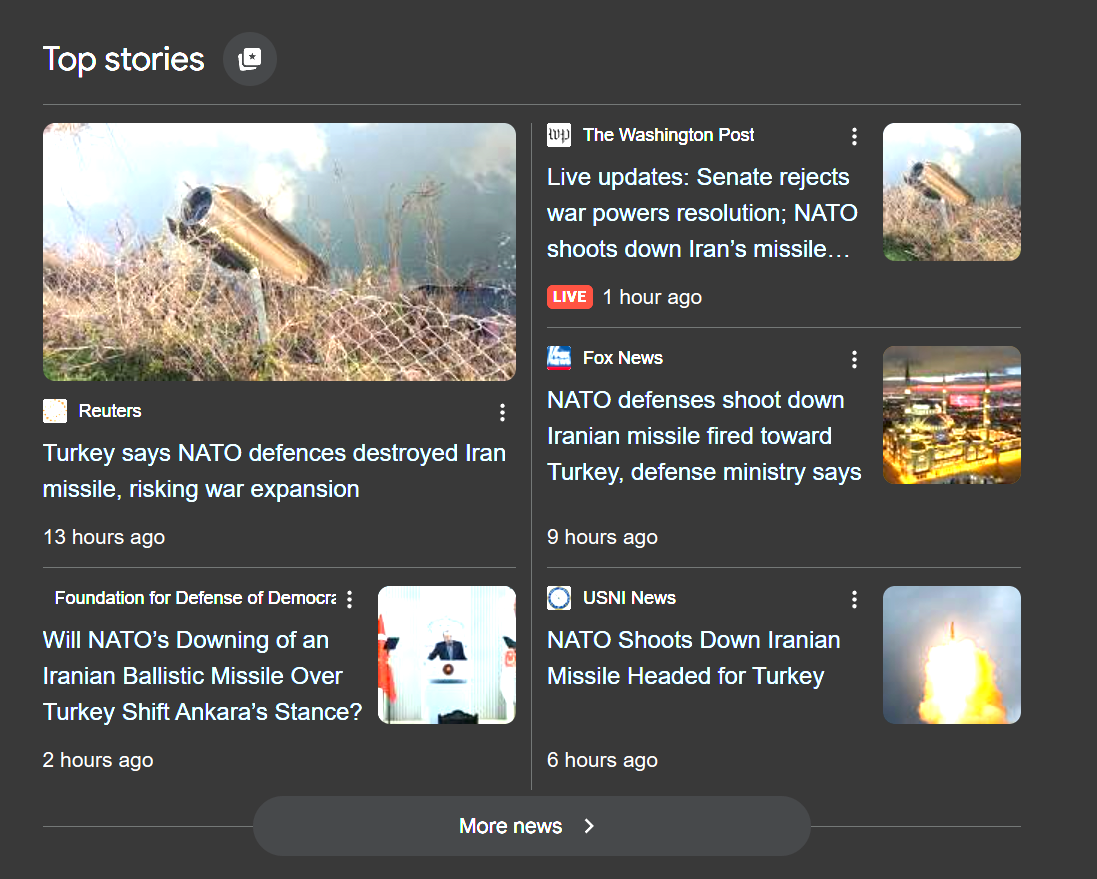Click 'Foundation for Defense of Democra' source name

(195, 598)
